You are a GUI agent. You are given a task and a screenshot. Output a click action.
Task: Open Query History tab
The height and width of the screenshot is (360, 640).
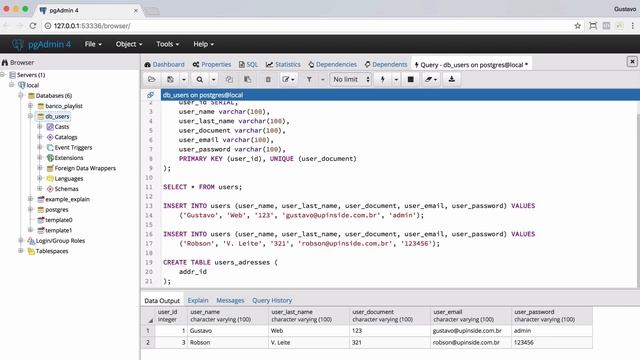pyautogui.click(x=272, y=300)
